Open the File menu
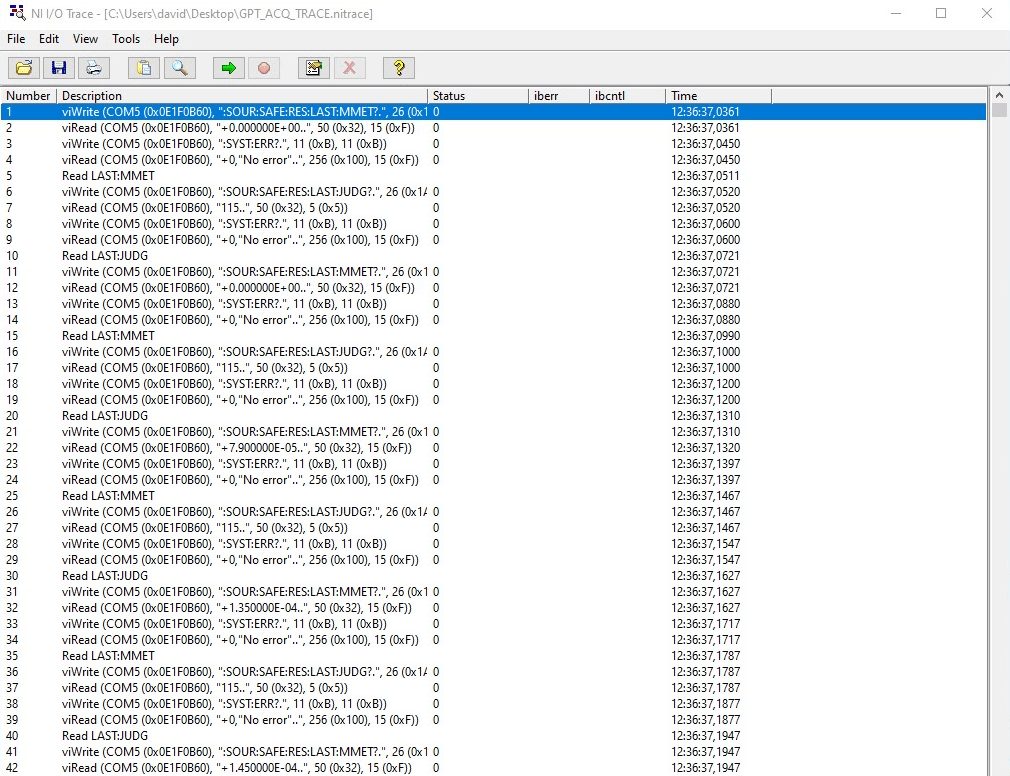Image resolution: width=1010 pixels, height=776 pixels. coord(16,39)
